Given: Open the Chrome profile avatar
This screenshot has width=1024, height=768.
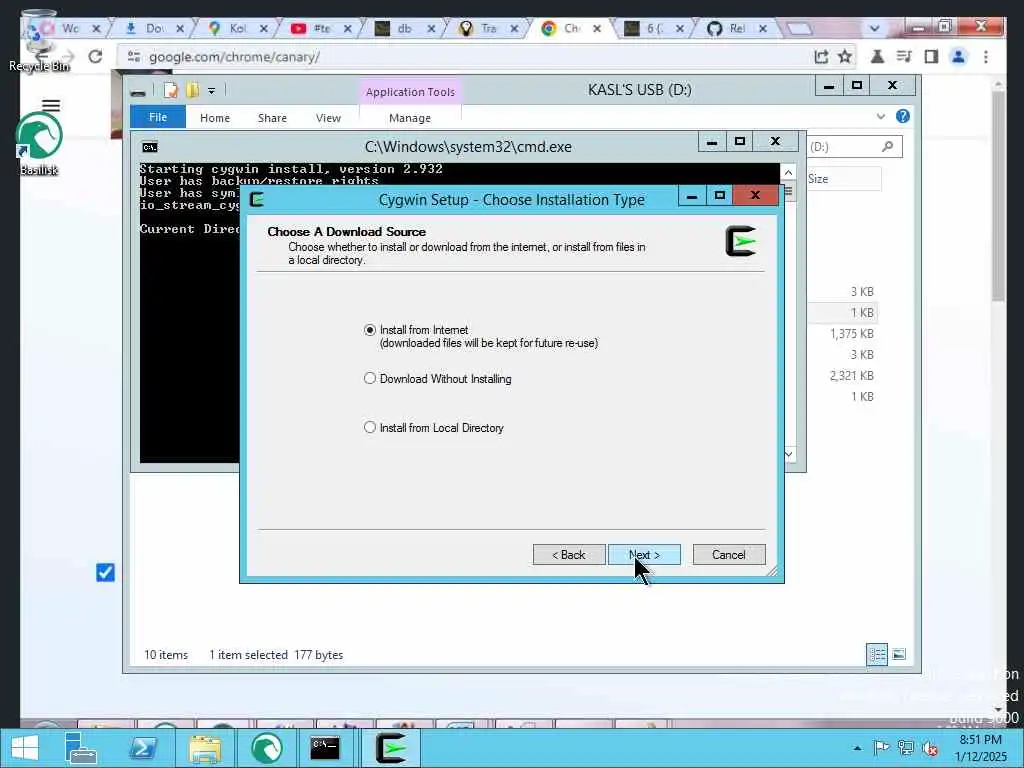Looking at the screenshot, I should [x=959, y=57].
